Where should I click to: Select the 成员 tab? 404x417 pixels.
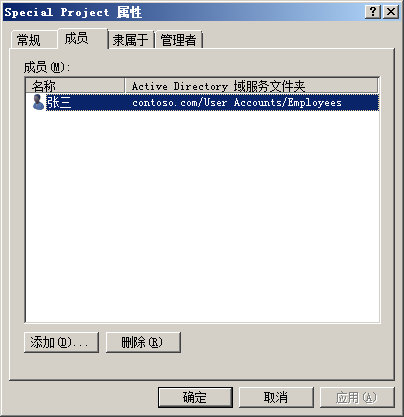pos(77,38)
